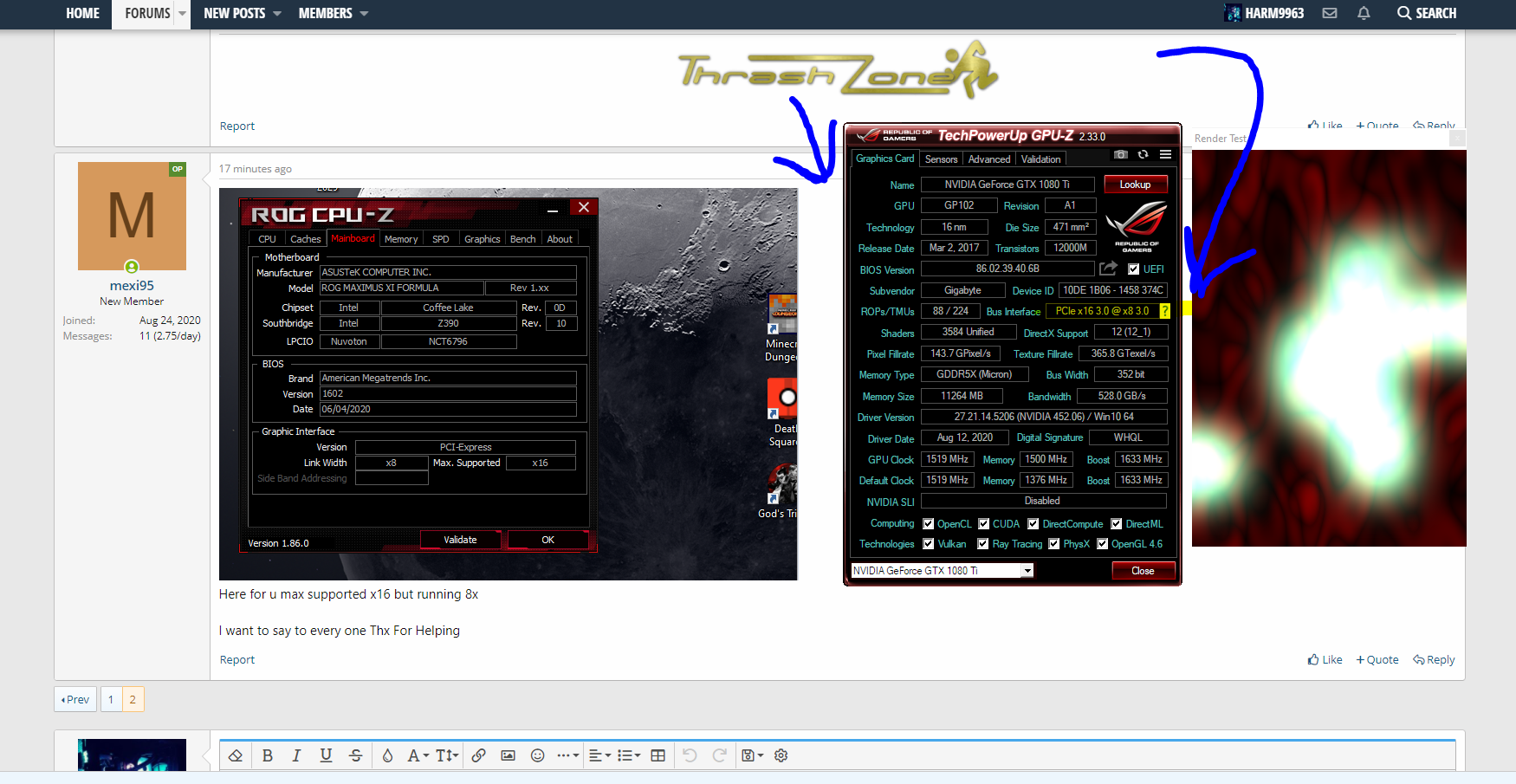Click the GPU-Z refresh icon

click(x=1143, y=154)
